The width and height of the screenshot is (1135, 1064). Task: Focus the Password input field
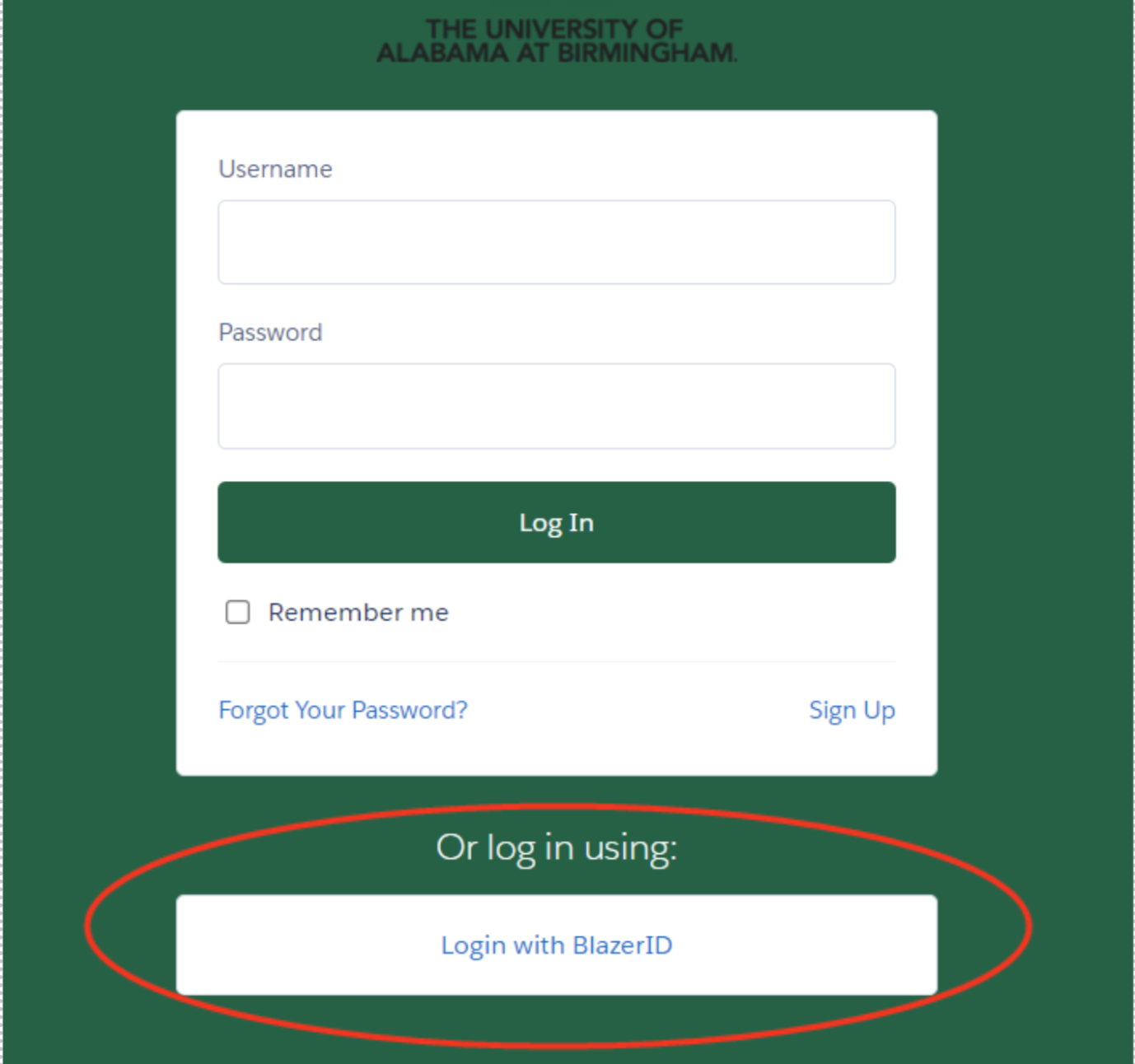(557, 406)
